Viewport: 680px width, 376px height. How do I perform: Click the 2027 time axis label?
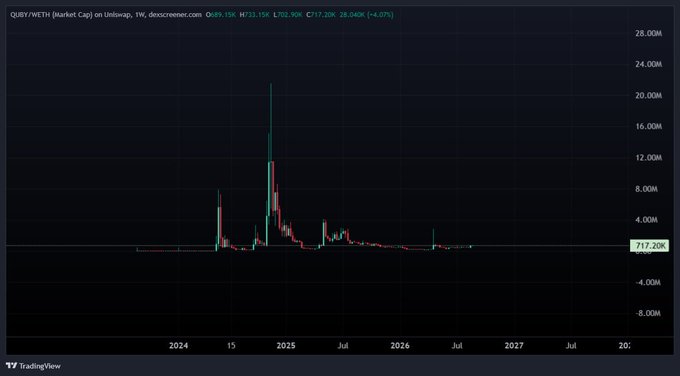pyautogui.click(x=514, y=346)
